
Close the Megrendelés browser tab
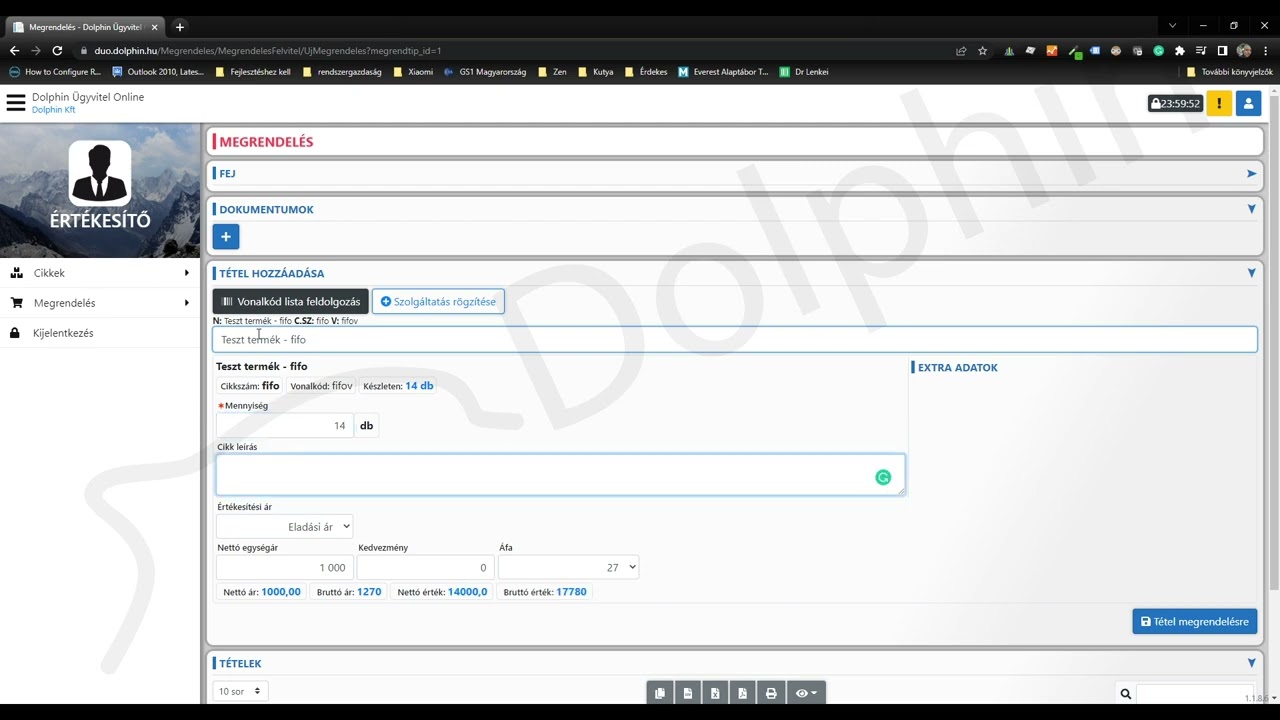[x=155, y=27]
